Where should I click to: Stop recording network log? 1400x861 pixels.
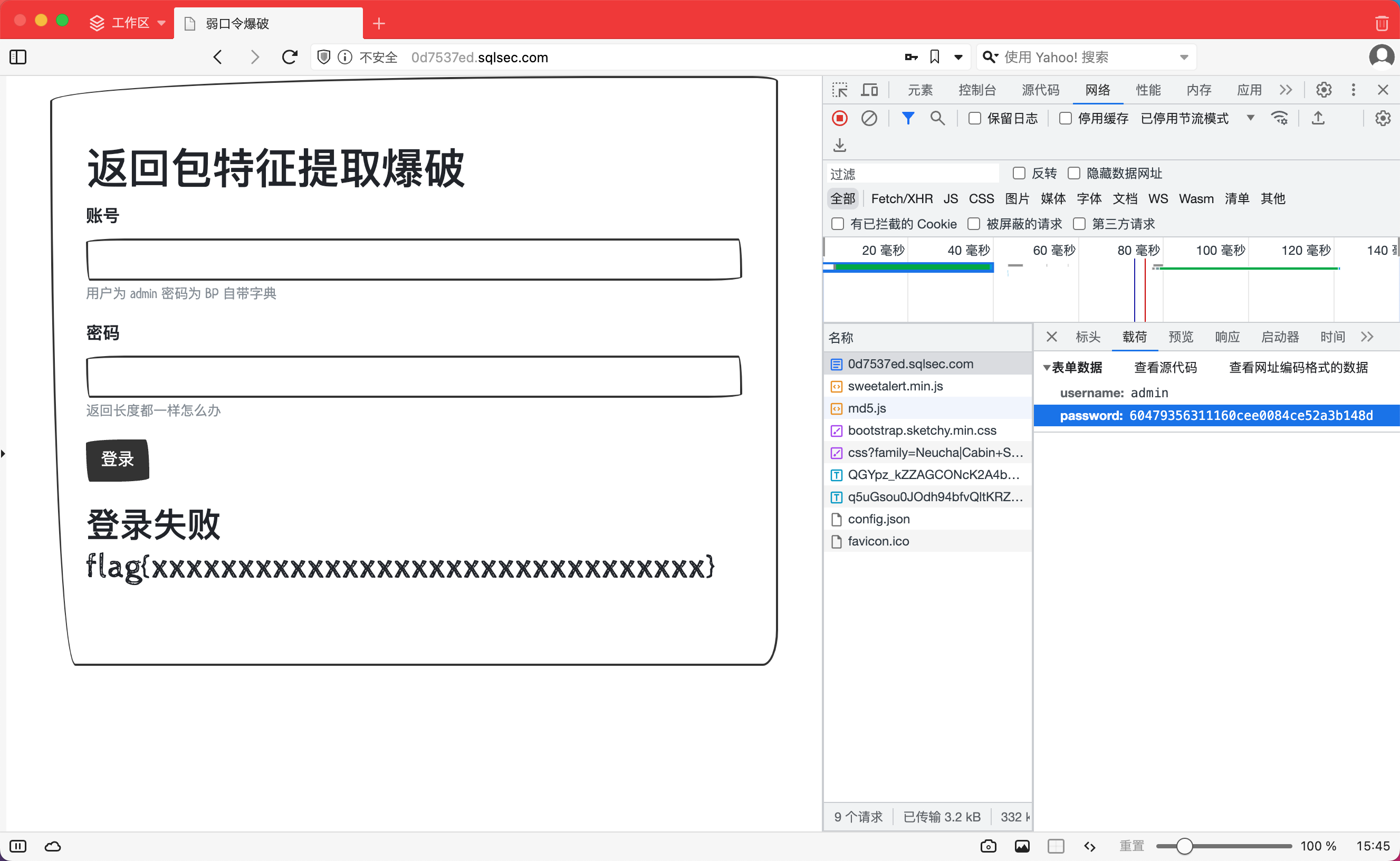click(x=840, y=119)
